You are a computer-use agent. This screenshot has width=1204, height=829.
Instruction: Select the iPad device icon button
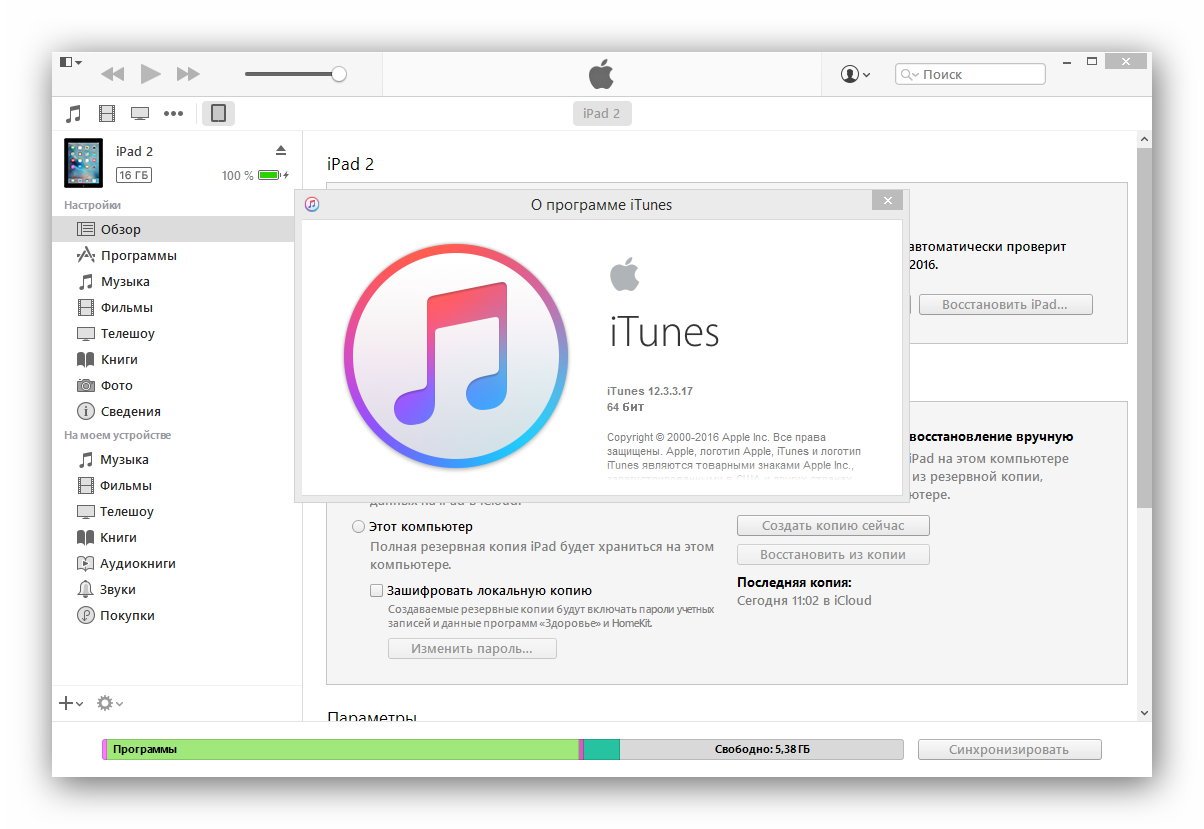218,114
